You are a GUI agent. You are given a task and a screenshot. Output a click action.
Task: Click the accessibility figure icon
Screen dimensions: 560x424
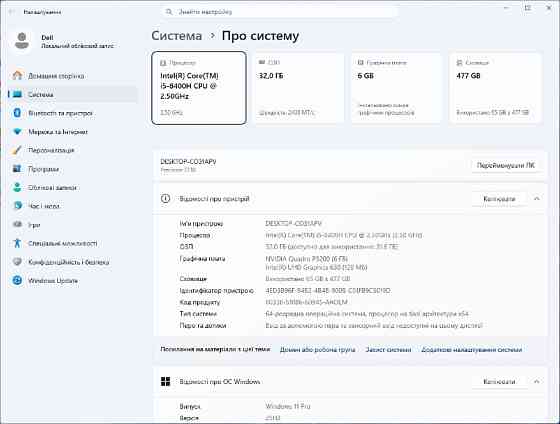(x=17, y=243)
